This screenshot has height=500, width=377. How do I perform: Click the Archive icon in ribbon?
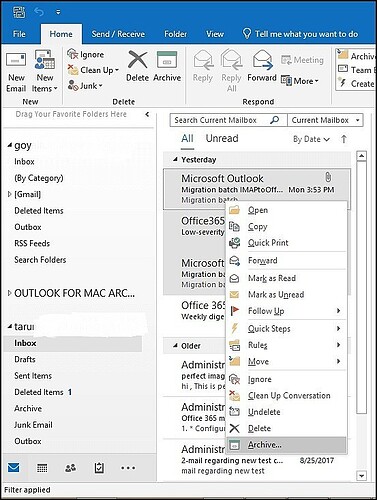(x=167, y=60)
